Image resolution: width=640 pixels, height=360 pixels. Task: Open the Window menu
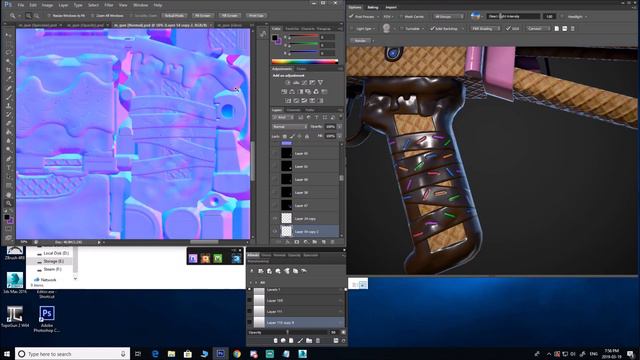(x=141, y=5)
